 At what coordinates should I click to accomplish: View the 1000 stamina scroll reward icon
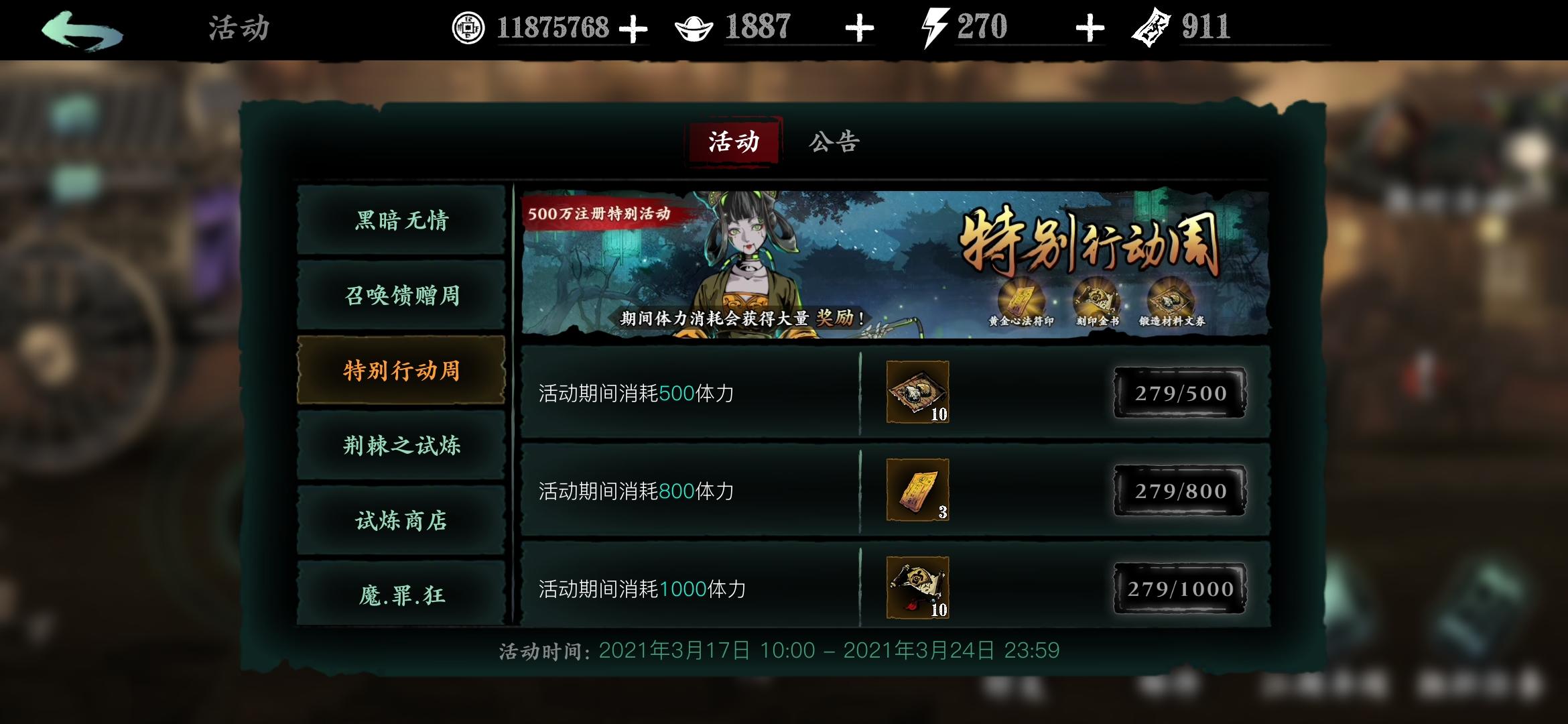point(917,588)
